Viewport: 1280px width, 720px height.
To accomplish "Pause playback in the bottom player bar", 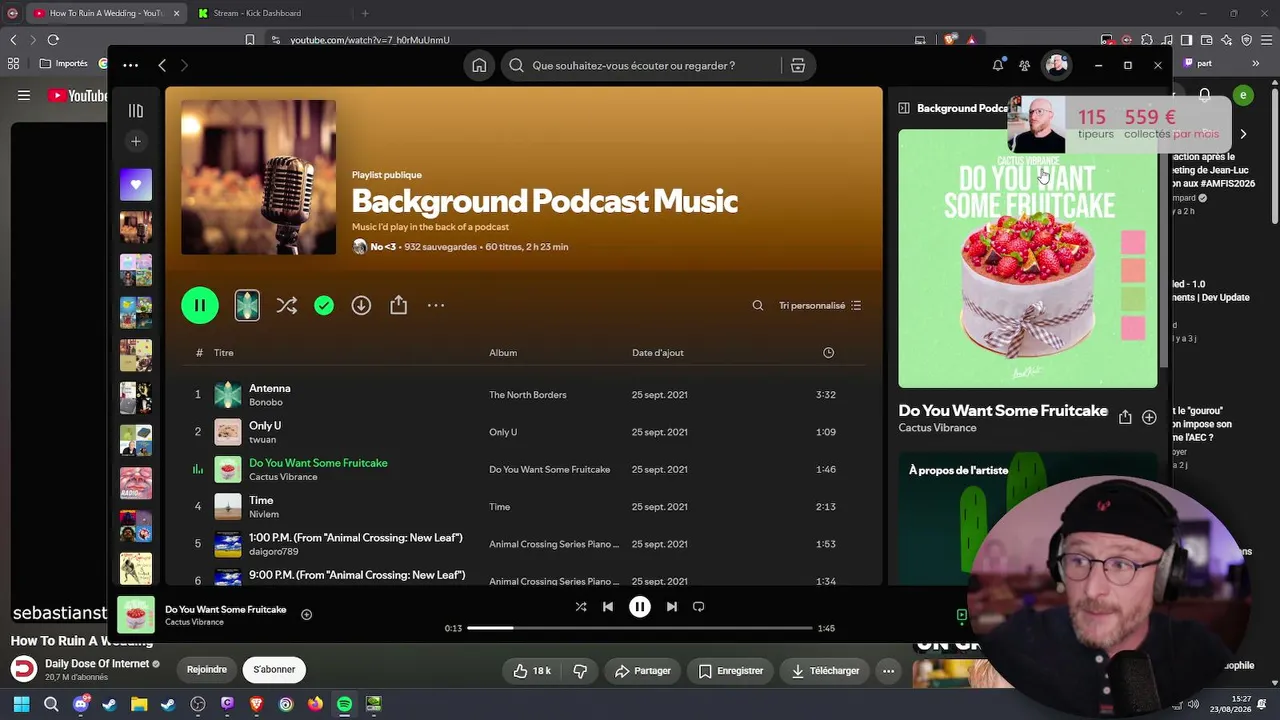I will tap(640, 607).
